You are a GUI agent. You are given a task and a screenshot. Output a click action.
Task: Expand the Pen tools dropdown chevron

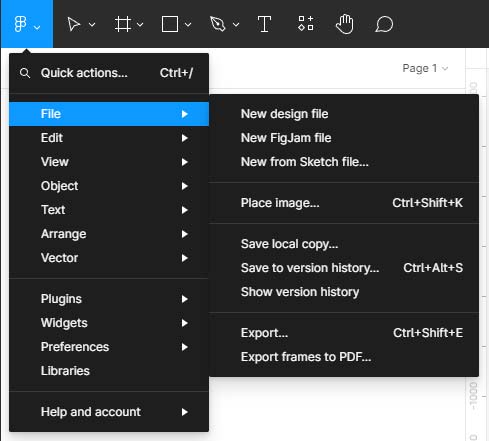[x=236, y=24]
